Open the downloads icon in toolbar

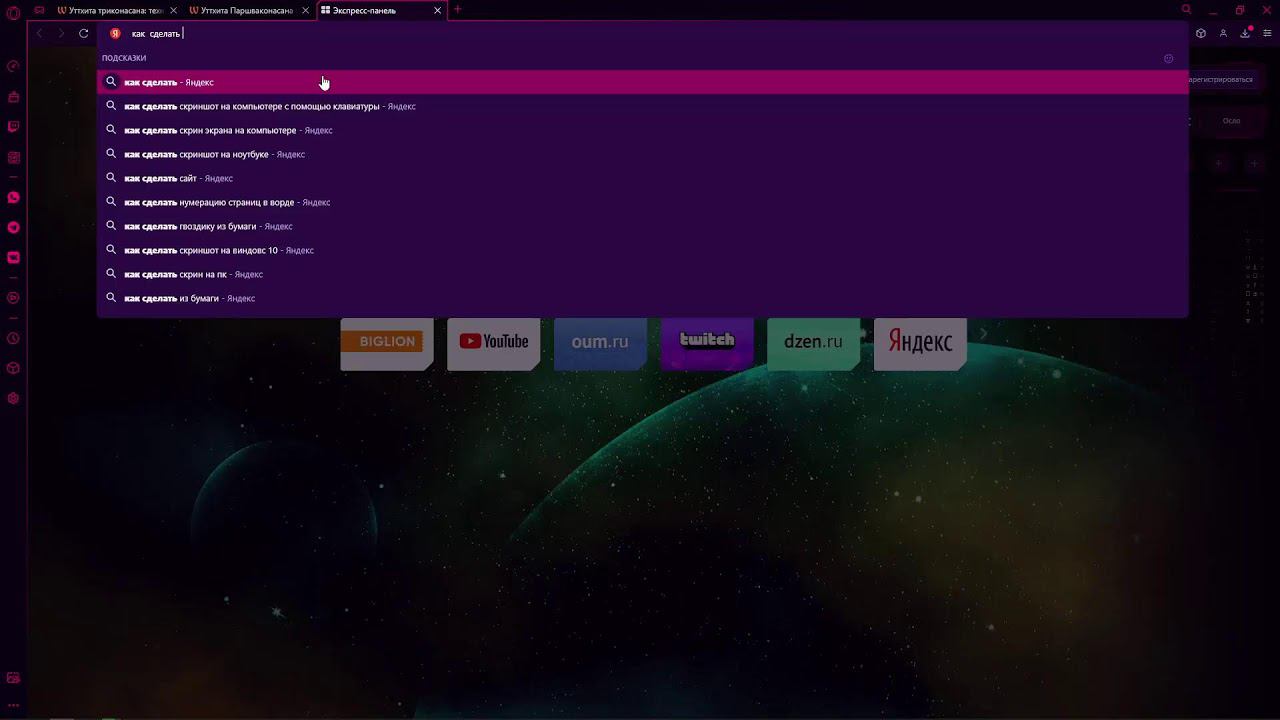pyautogui.click(x=1245, y=33)
